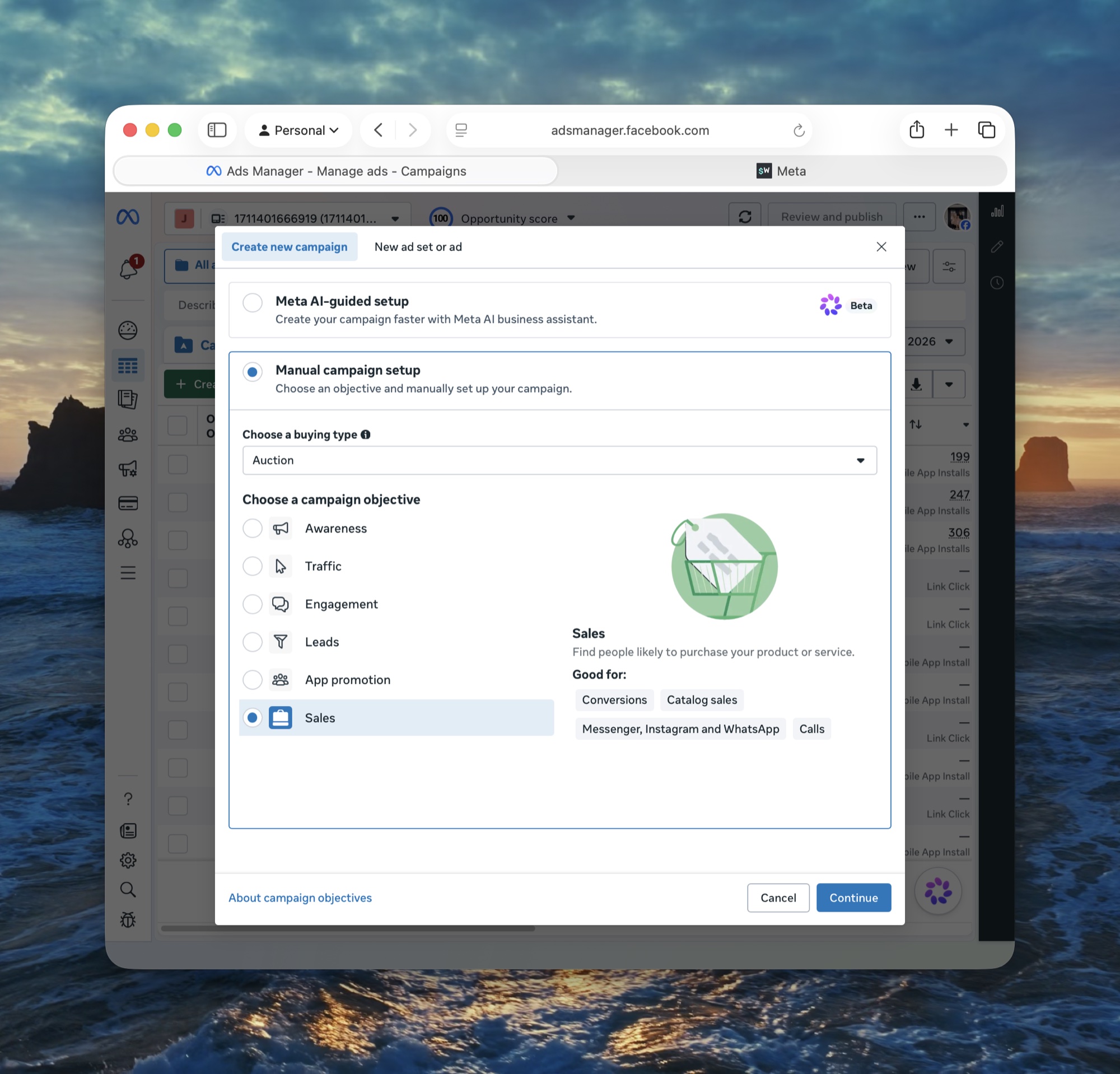
Task: Click the edit pencil in right rail
Action: tap(997, 247)
